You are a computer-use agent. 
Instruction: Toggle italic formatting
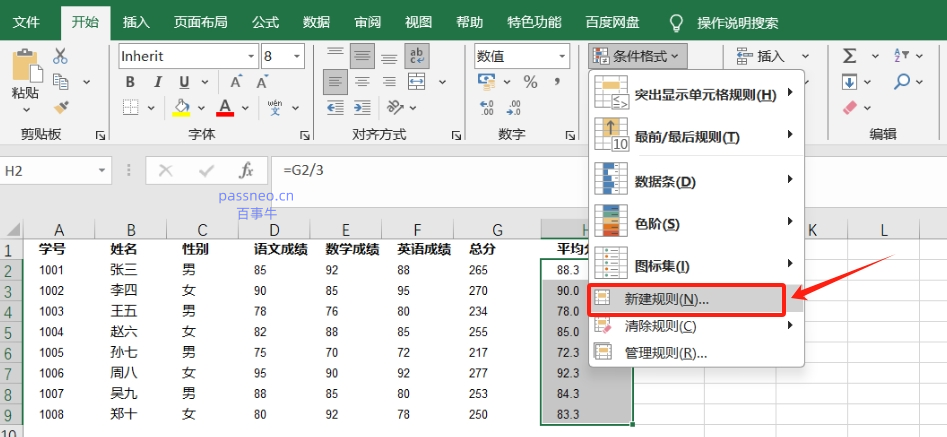click(x=158, y=82)
